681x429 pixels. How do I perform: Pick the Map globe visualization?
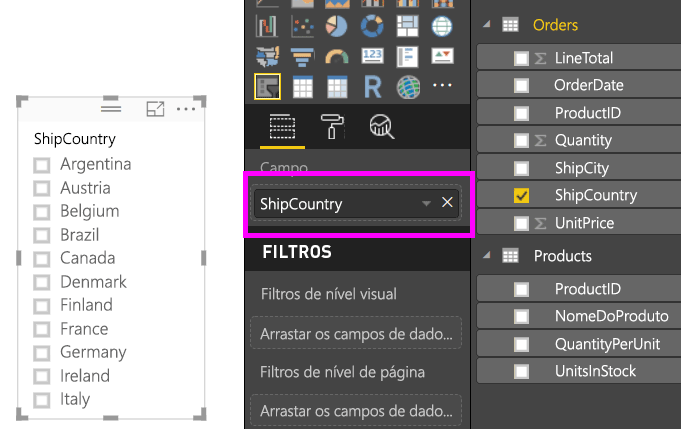pos(442,26)
